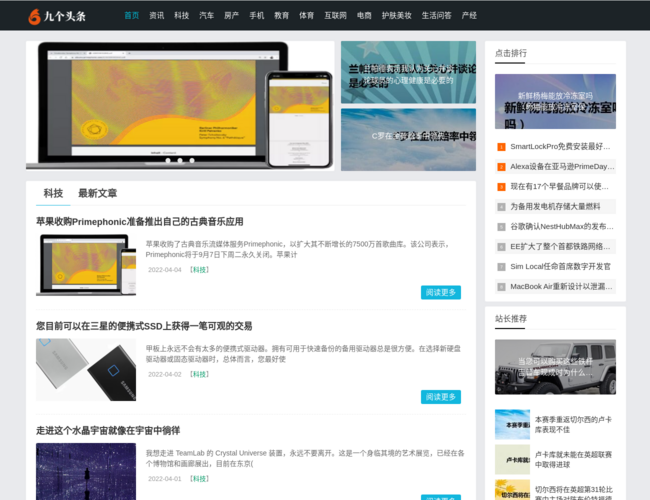Open ranked item 4 为备用发电机存储大量燃料
Viewport: 650px width, 500px height.
click(555, 206)
